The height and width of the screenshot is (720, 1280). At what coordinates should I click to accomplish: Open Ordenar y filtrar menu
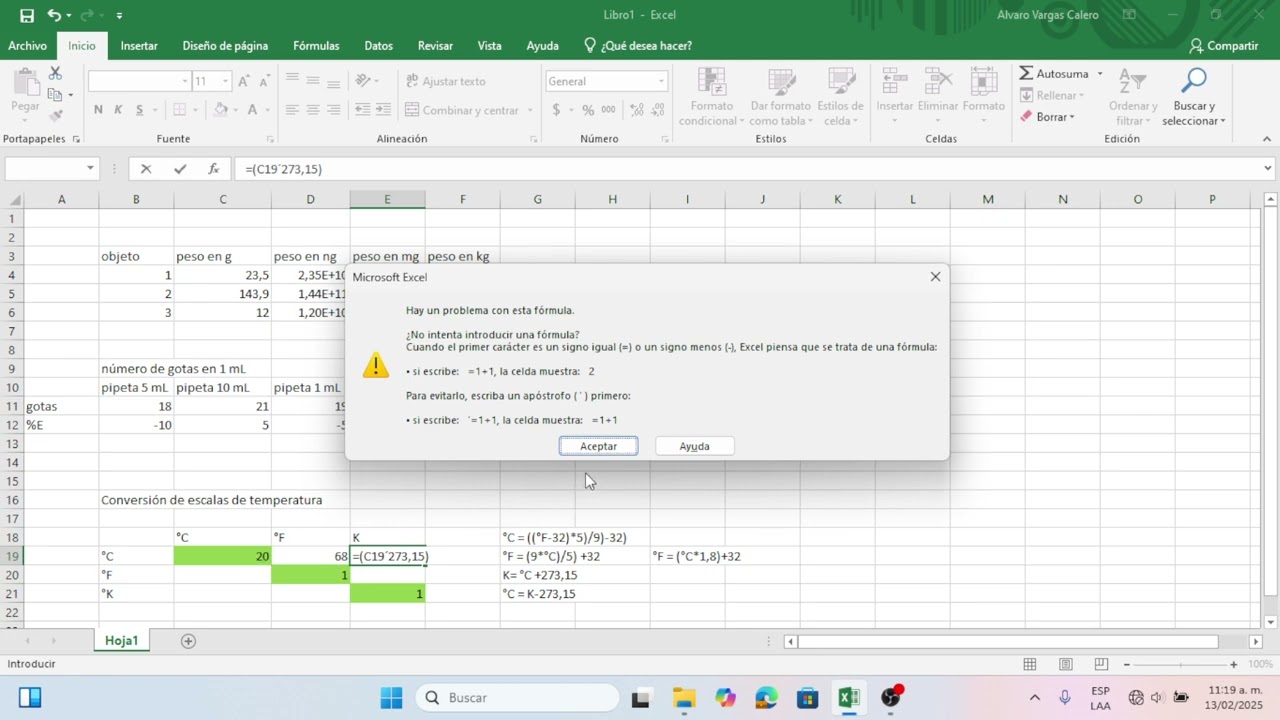click(1132, 97)
